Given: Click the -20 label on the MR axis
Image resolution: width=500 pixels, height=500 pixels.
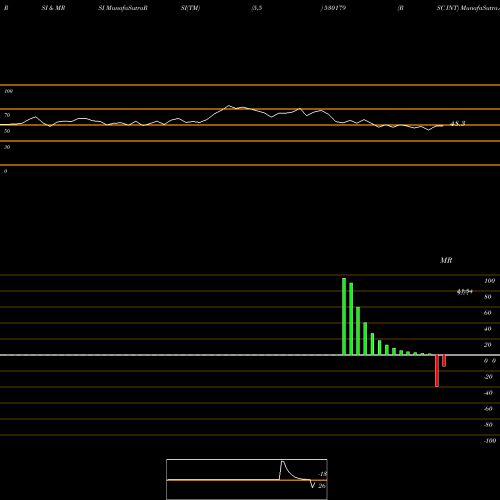Looking at the screenshot, I should pyautogui.click(x=488, y=377).
